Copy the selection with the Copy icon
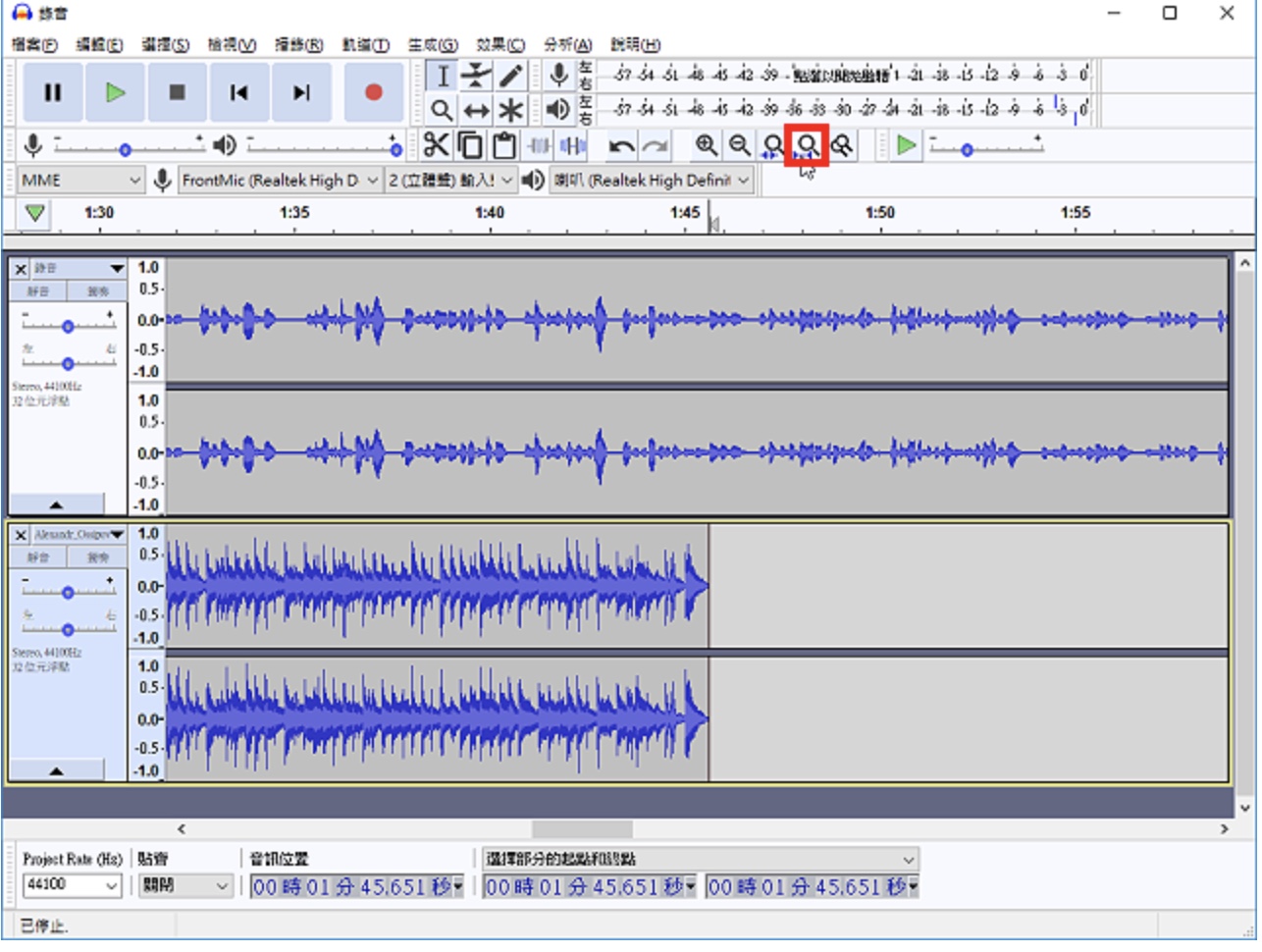 click(471, 146)
